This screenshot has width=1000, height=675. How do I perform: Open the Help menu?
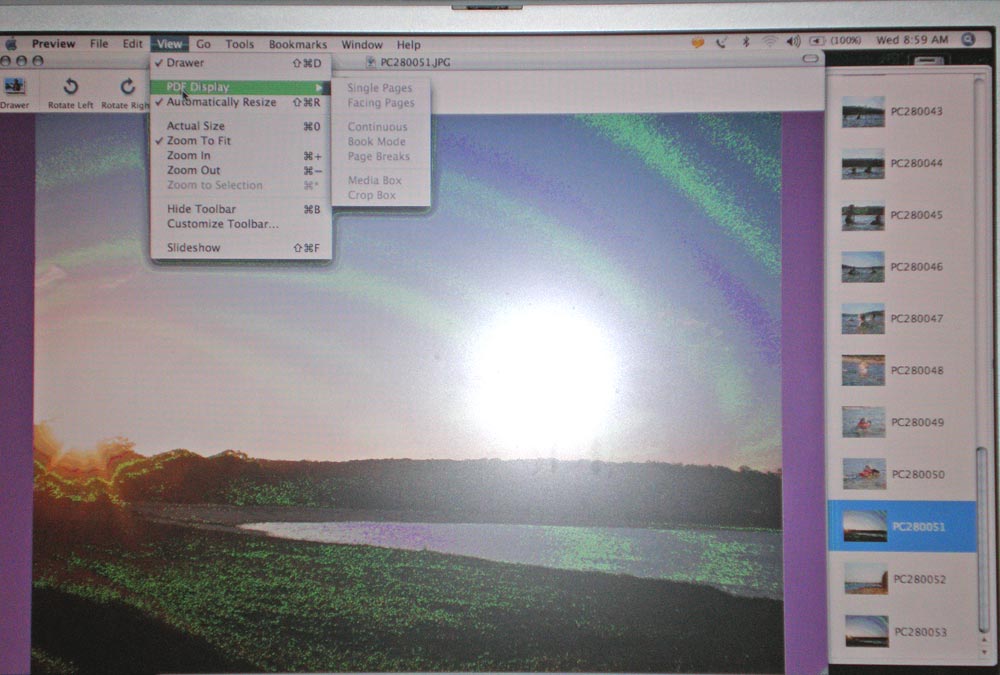pos(408,45)
